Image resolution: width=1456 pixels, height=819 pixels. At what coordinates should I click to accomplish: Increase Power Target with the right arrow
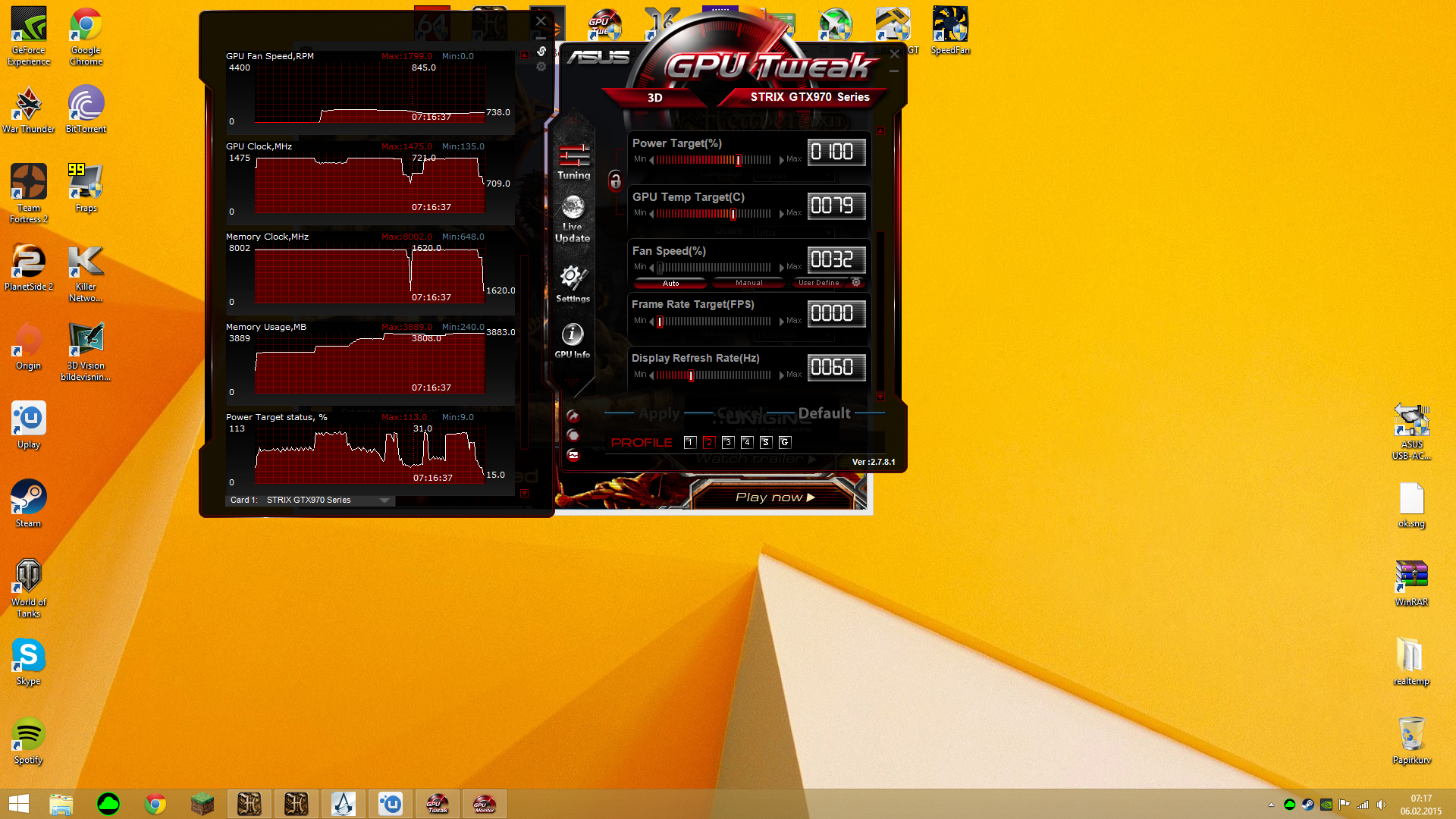pos(781,160)
